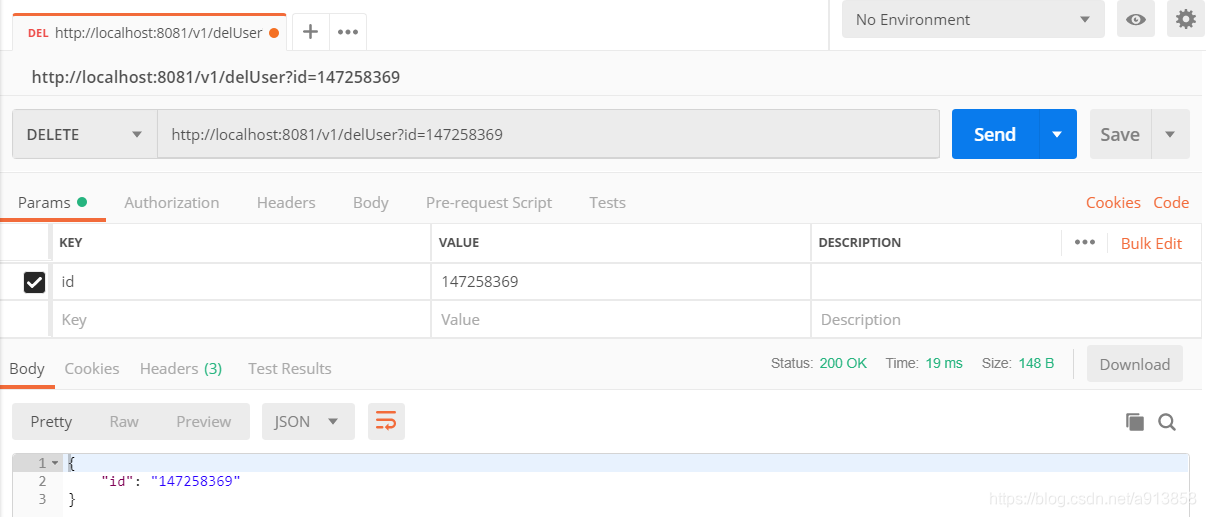1206x517 pixels.
Task: Open the Cookies link near Code
Action: pyautogui.click(x=1113, y=202)
